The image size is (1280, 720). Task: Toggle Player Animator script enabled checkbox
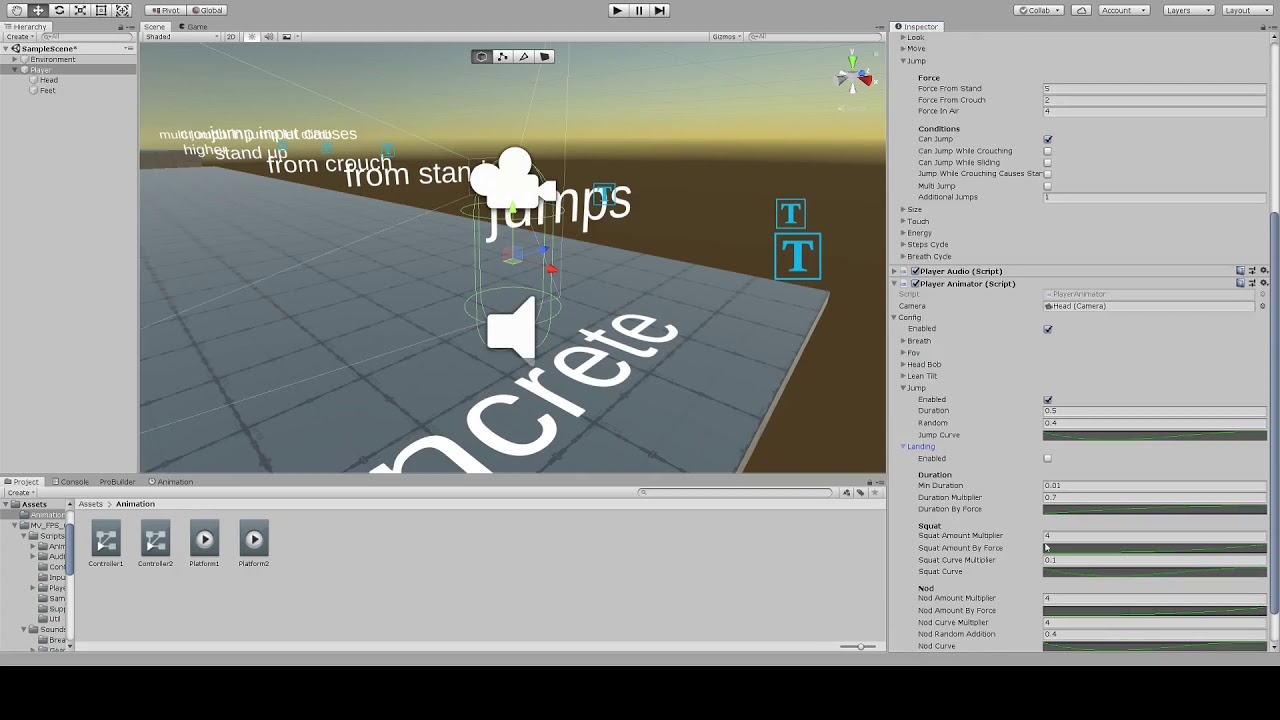(x=915, y=284)
